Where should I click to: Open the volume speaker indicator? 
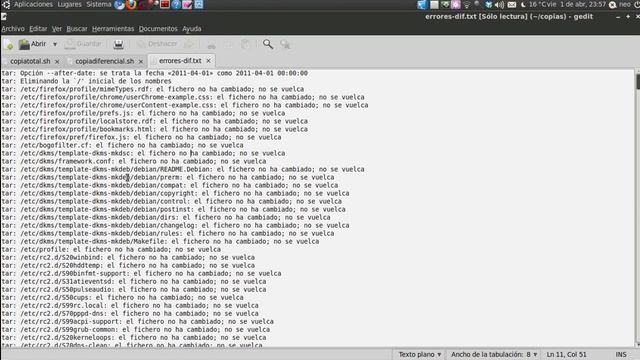tap(500, 5)
